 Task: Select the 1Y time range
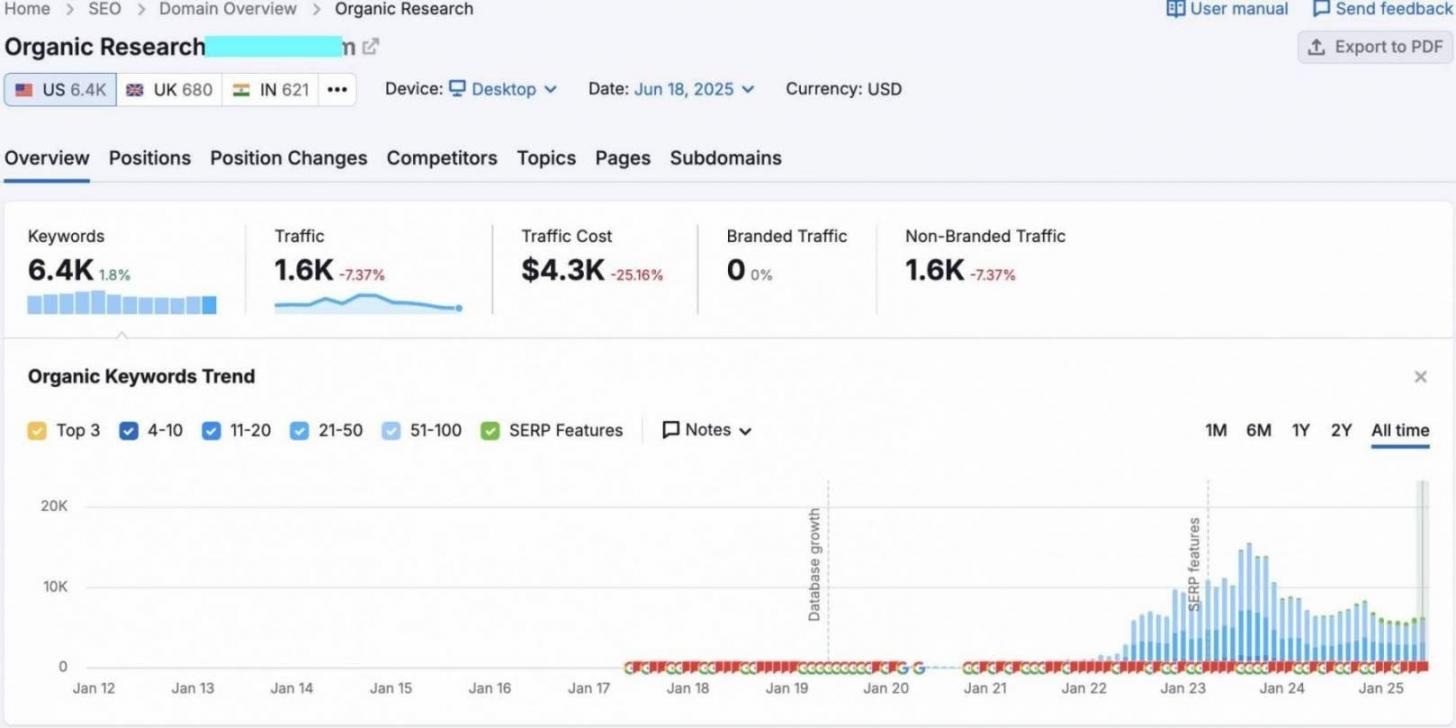pos(1300,430)
